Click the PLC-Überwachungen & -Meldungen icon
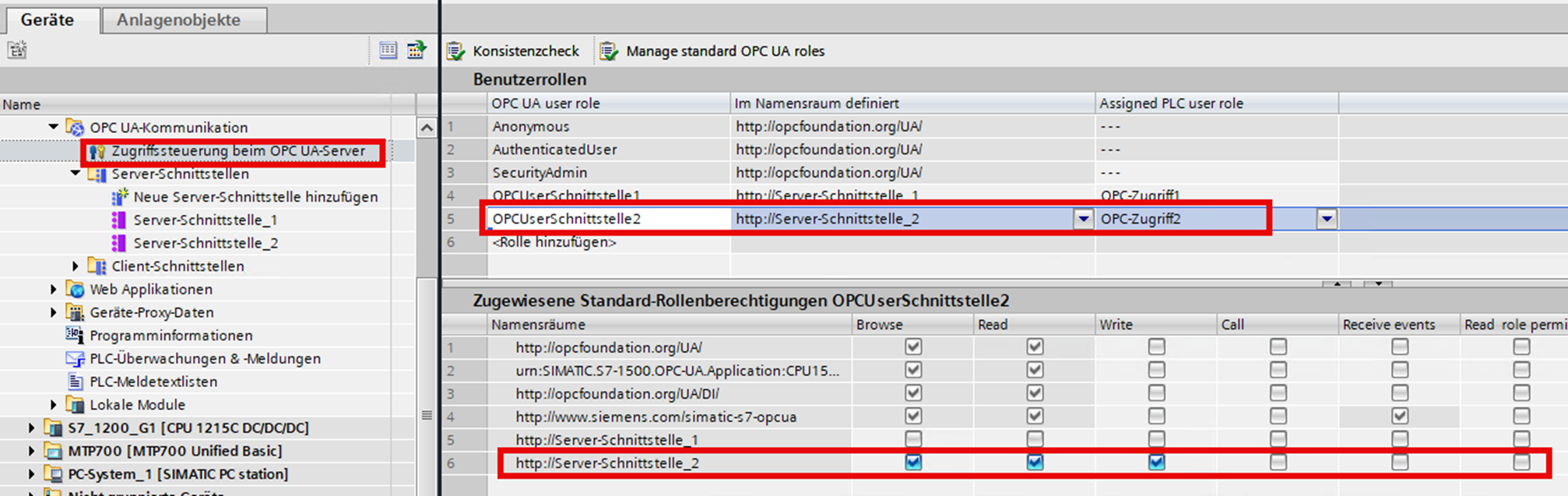The image size is (1568, 496). 76,359
